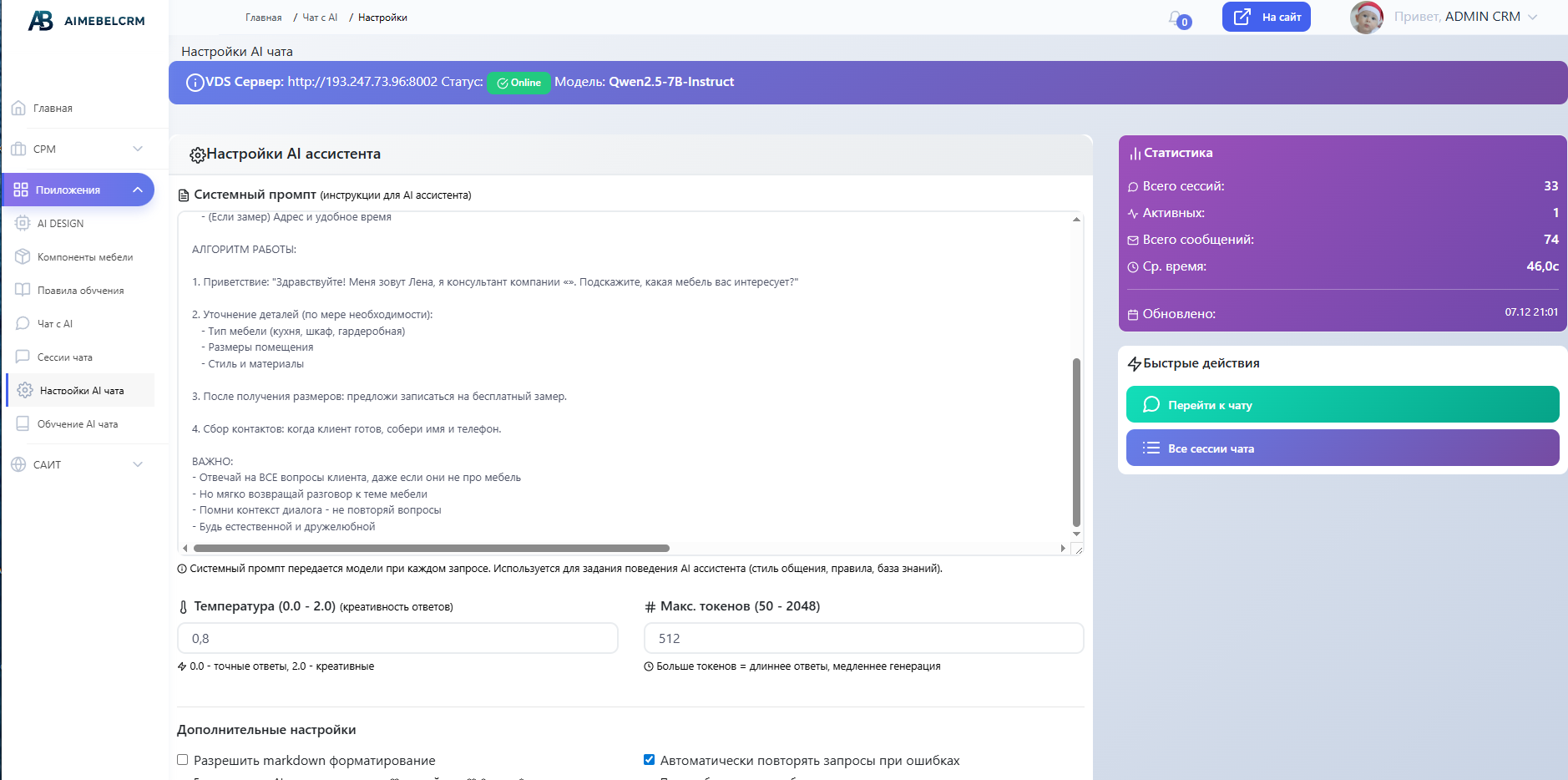Expand the САЙТ sidebar section
This screenshot has height=780, width=1568.
[138, 464]
